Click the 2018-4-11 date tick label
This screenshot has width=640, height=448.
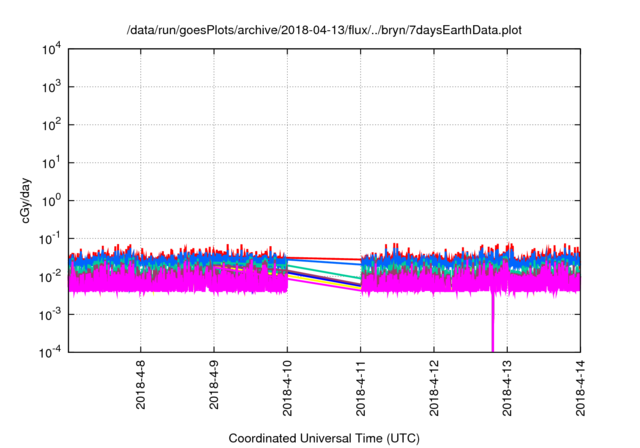pyautogui.click(x=360, y=388)
